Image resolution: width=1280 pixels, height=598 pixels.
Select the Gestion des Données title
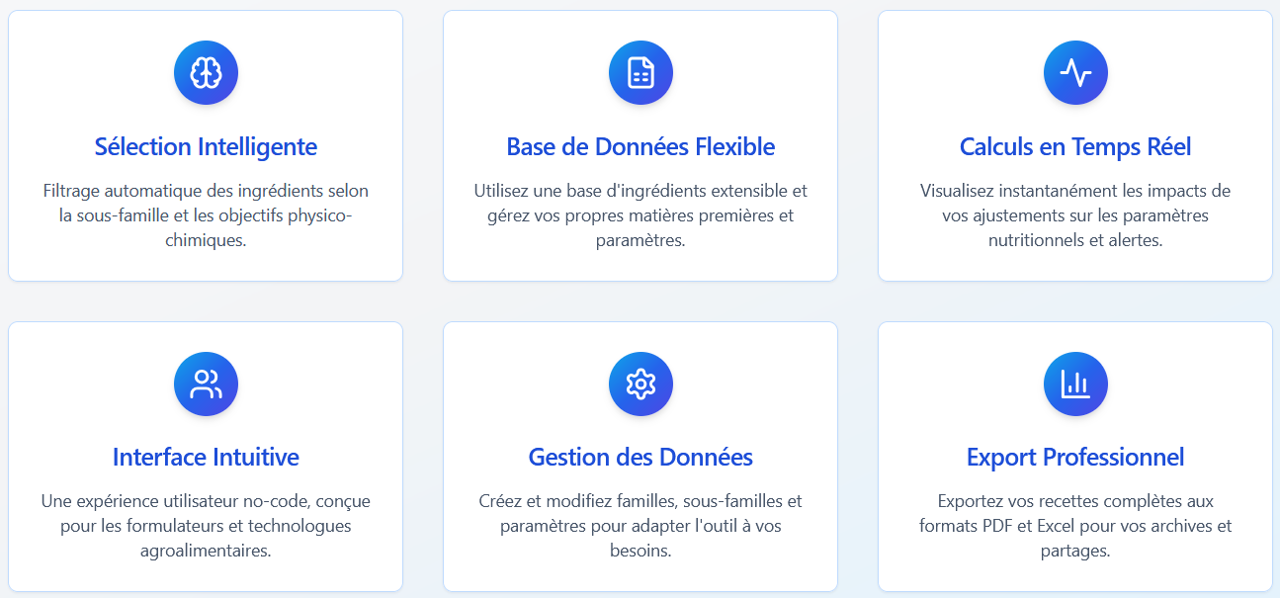tap(641, 458)
